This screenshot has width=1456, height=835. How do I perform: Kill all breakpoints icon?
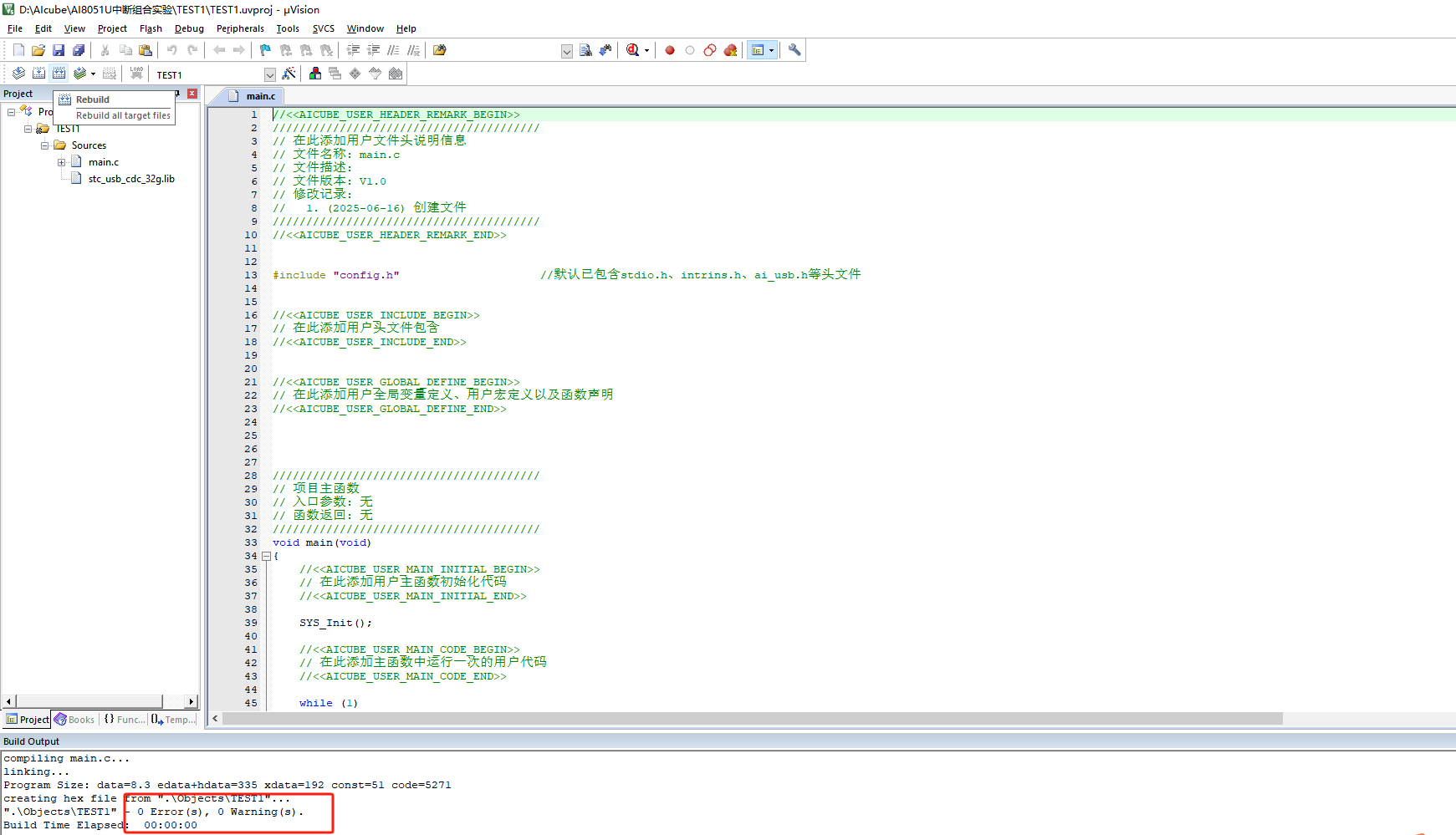pyautogui.click(x=730, y=50)
